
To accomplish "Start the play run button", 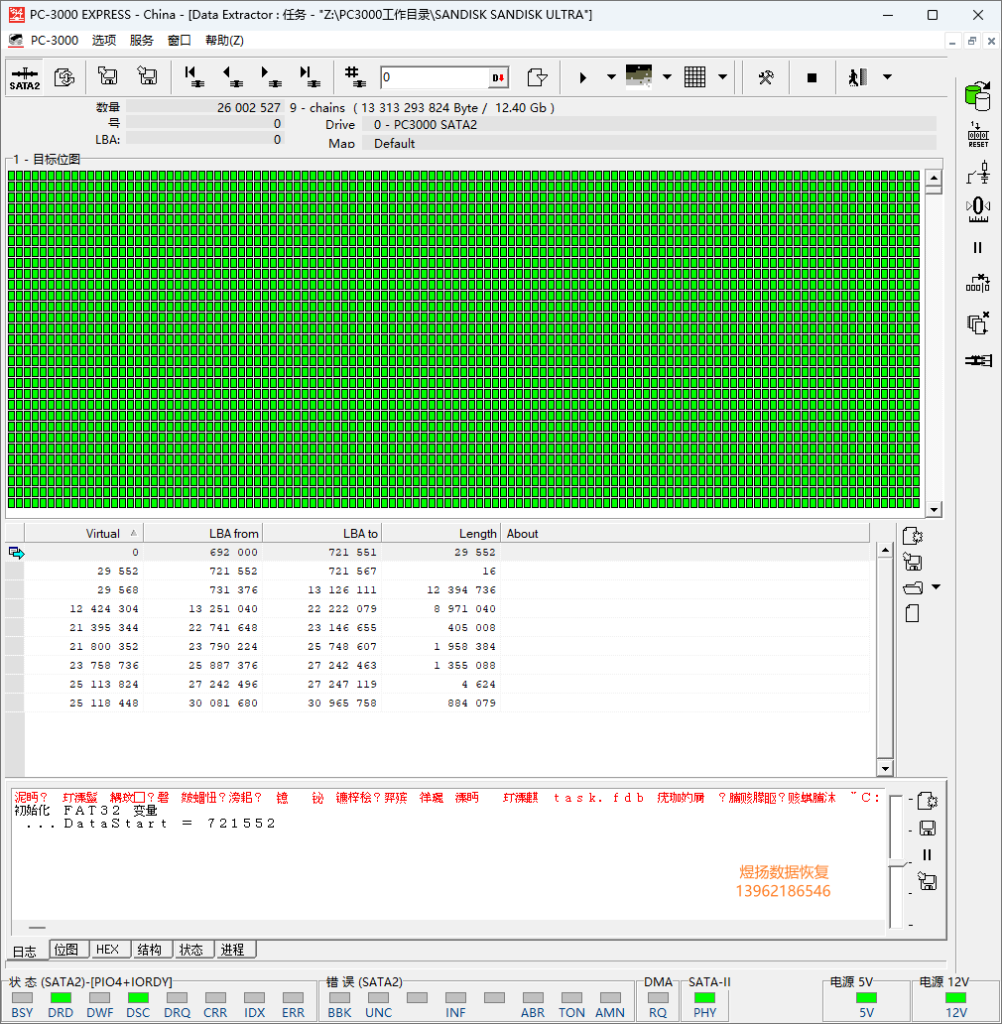I will [583, 78].
